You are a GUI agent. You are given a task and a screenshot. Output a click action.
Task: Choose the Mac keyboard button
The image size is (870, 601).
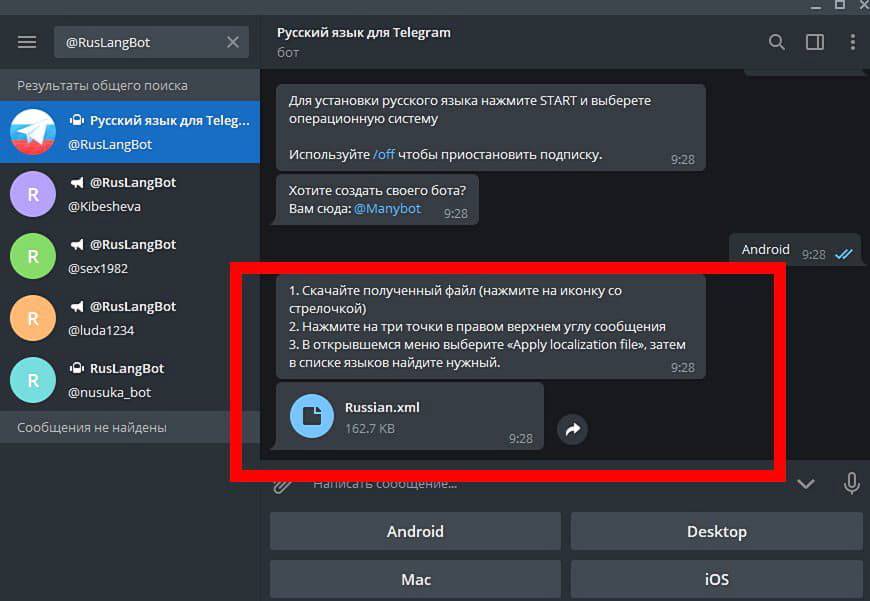coord(415,579)
